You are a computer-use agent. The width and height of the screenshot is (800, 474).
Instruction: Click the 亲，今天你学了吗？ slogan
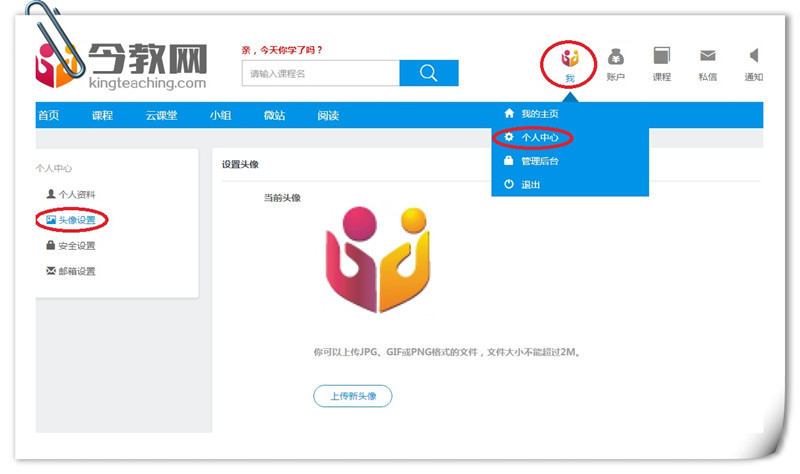pos(282,50)
